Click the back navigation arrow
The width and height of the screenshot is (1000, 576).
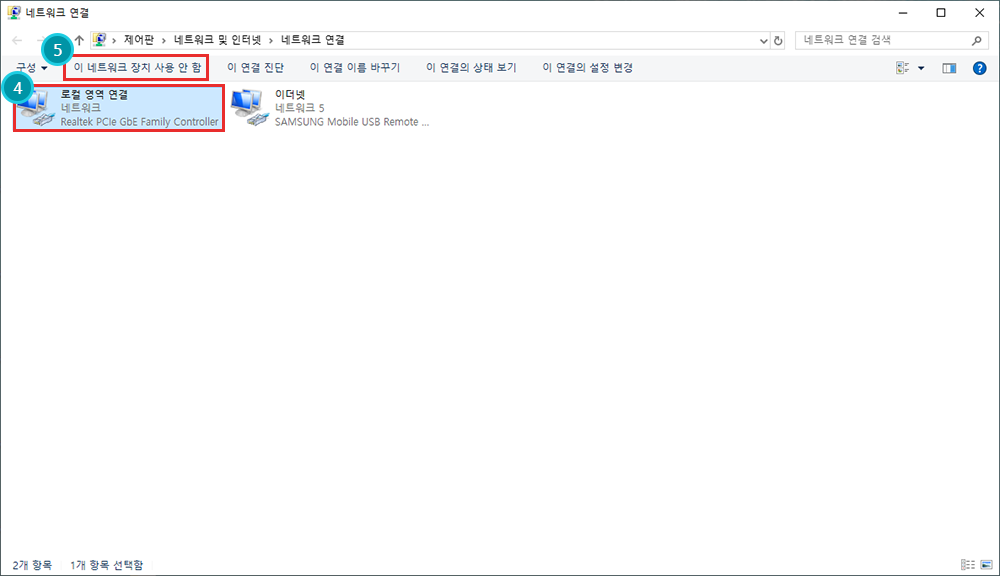17,40
